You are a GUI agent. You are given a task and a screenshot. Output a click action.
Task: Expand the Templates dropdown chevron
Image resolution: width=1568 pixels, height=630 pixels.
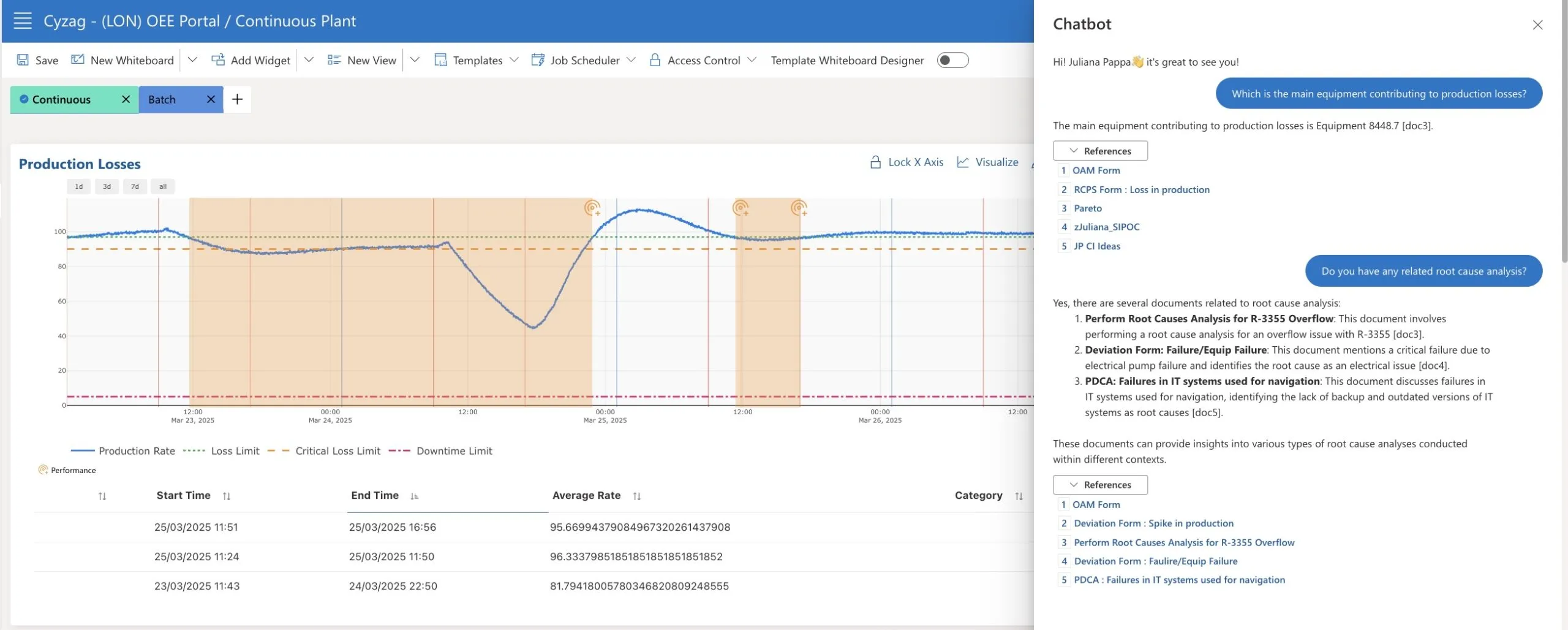[x=514, y=60]
